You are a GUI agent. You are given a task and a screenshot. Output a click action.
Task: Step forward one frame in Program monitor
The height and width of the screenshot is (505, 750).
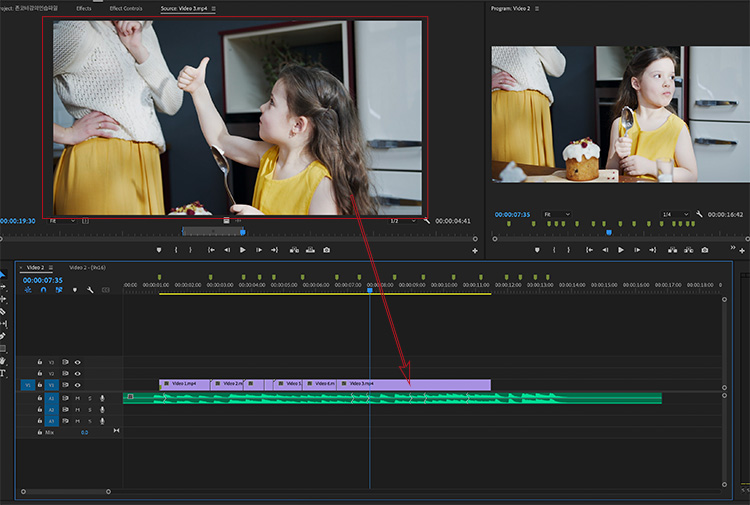[x=637, y=250]
